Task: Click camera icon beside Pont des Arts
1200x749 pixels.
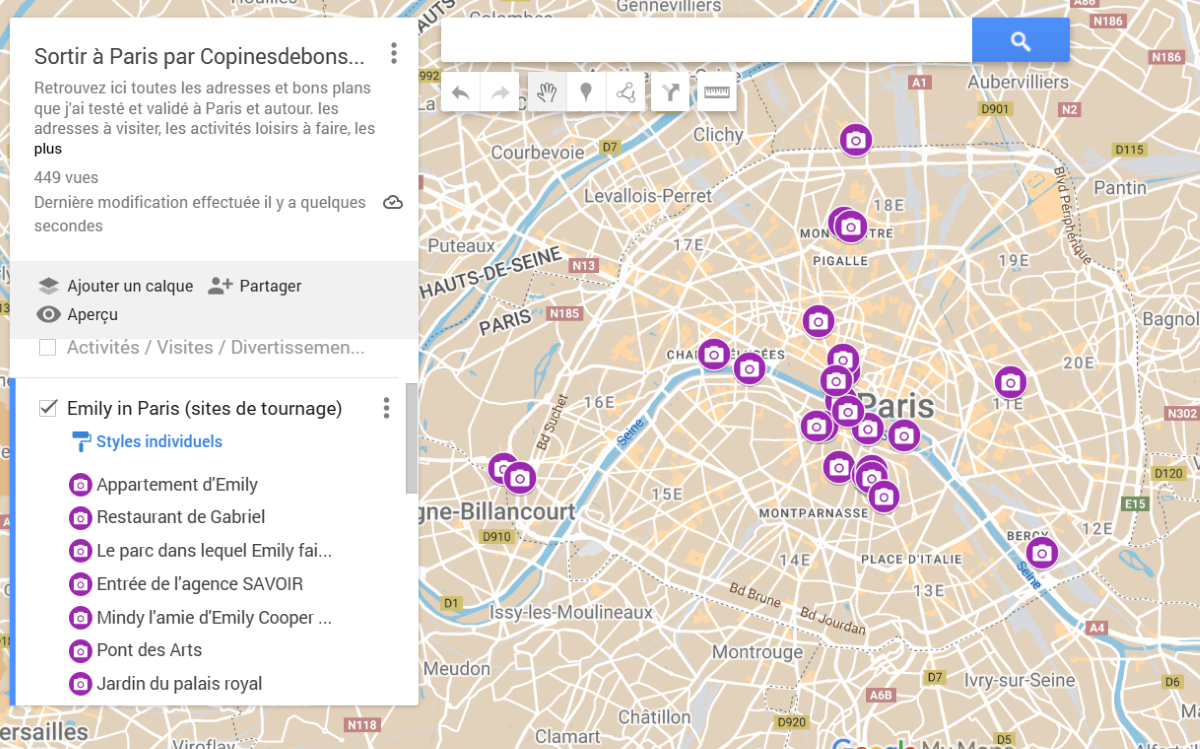Action: click(80, 651)
